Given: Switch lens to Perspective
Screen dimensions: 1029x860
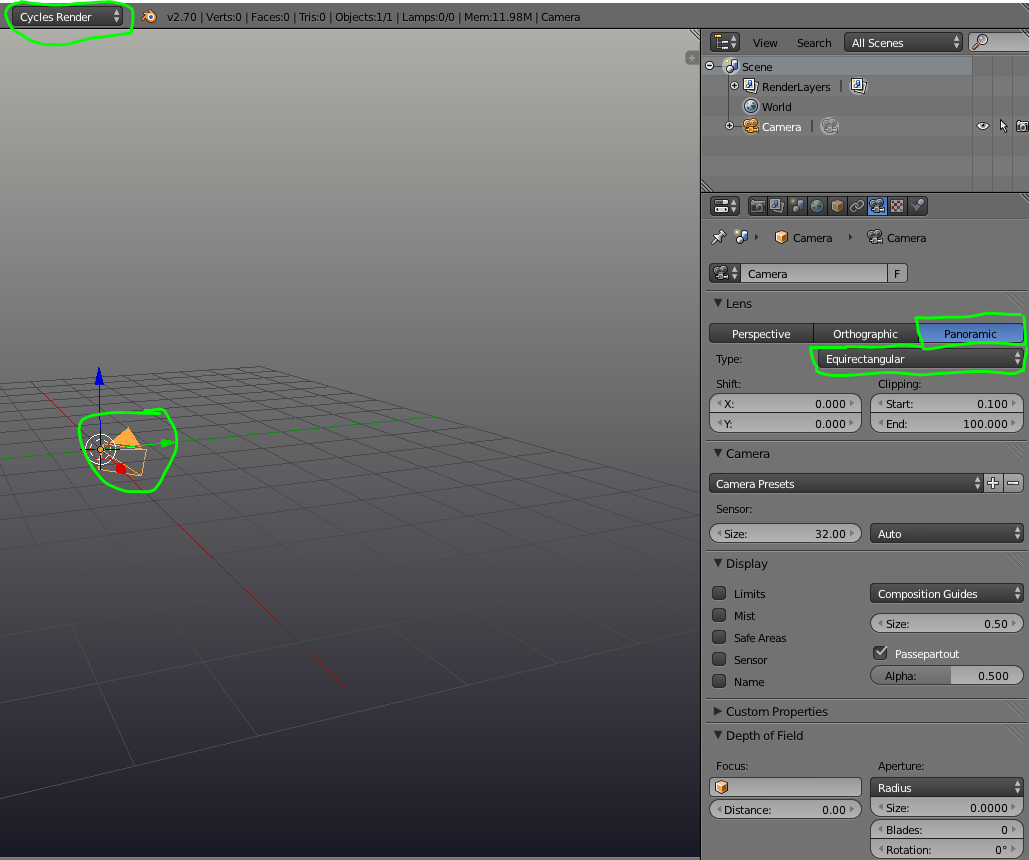Looking at the screenshot, I should click(x=761, y=333).
